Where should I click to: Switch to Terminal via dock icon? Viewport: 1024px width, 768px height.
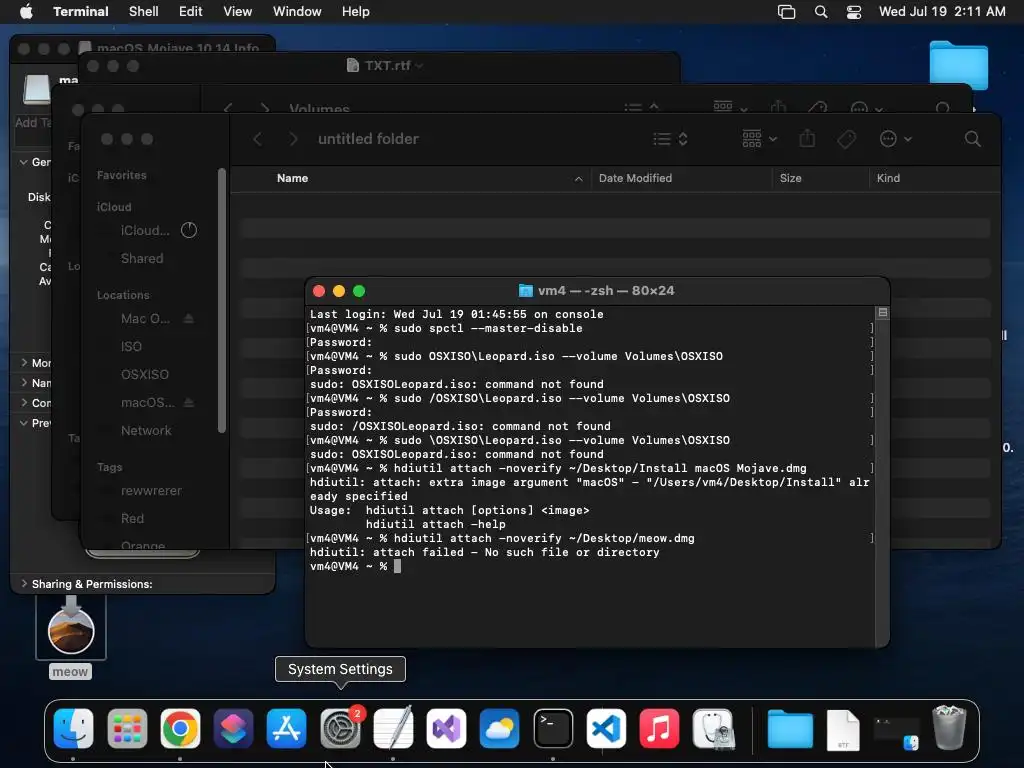point(553,728)
